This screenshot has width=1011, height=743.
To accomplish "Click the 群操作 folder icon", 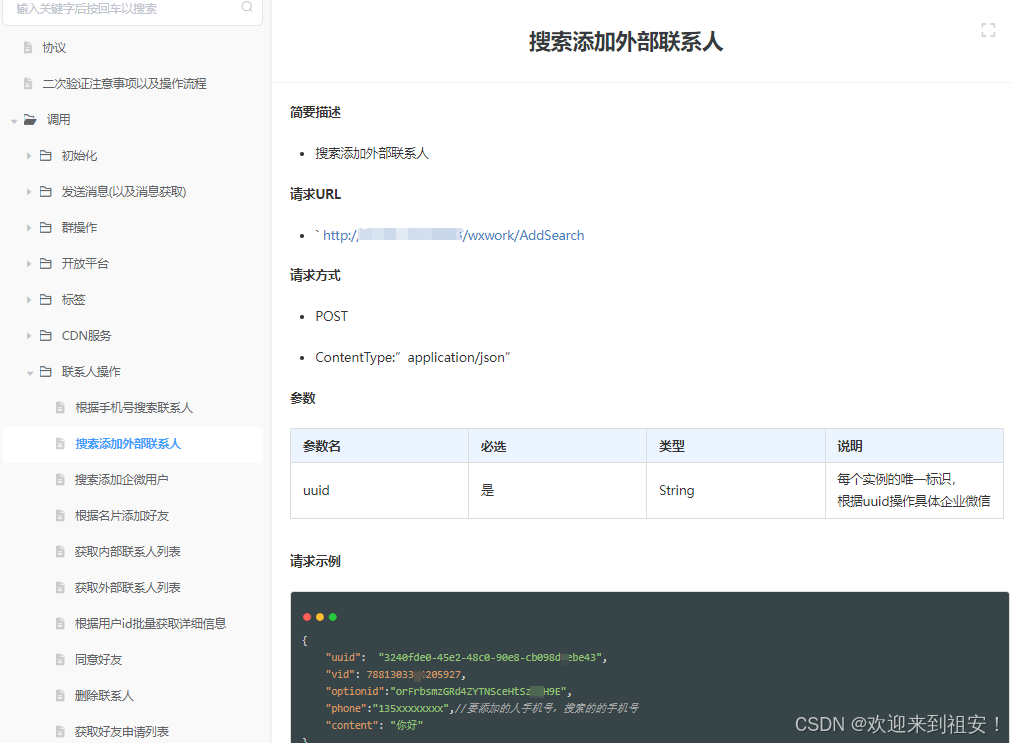I will 46,228.
